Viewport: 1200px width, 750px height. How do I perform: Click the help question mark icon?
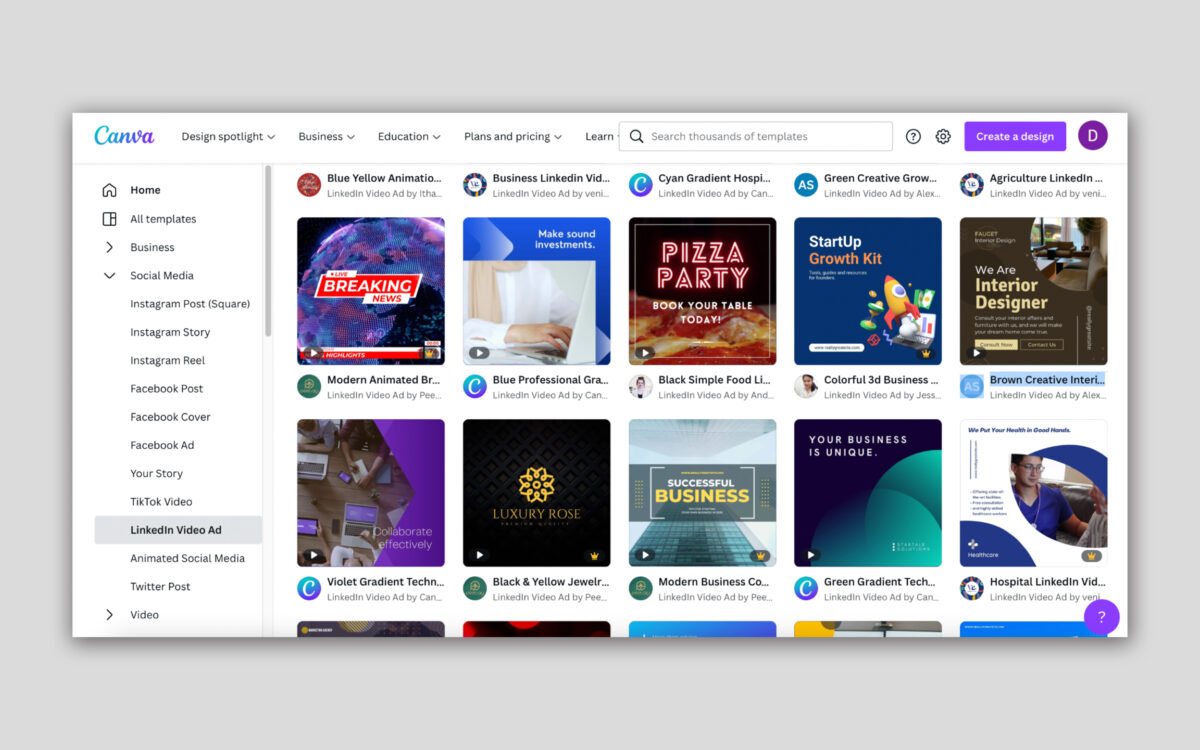point(912,136)
